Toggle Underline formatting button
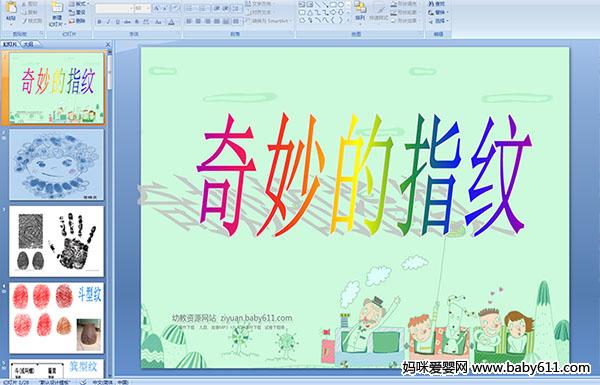Image resolution: width=600 pixels, height=385 pixels. (x=117, y=22)
